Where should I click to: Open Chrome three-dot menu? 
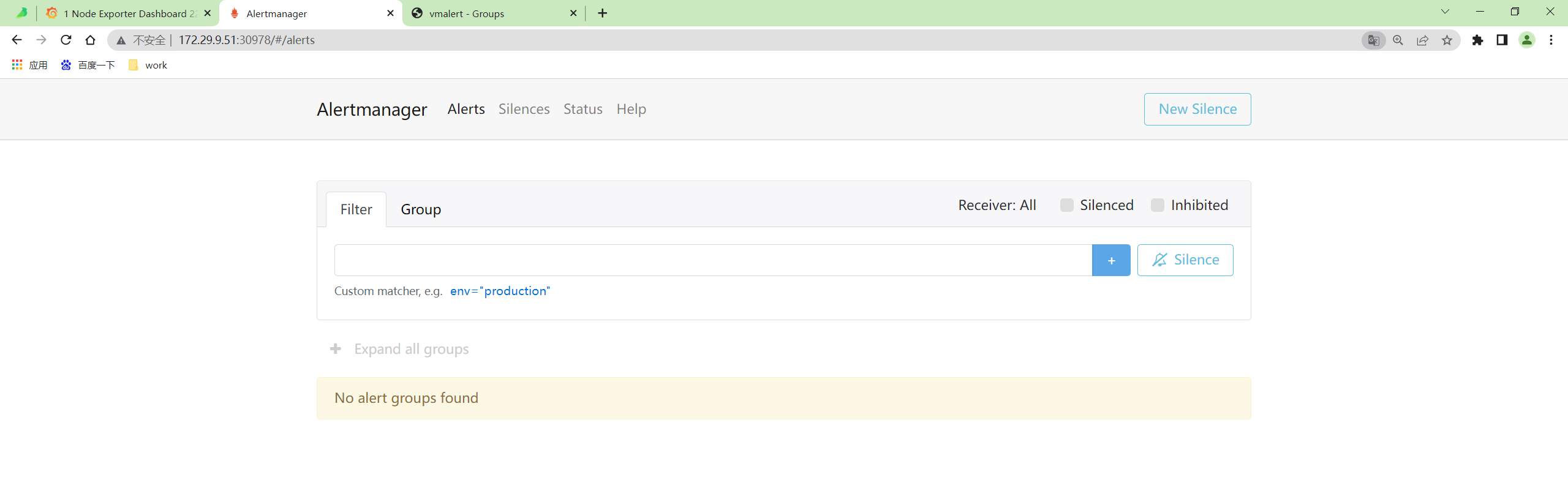click(1551, 40)
